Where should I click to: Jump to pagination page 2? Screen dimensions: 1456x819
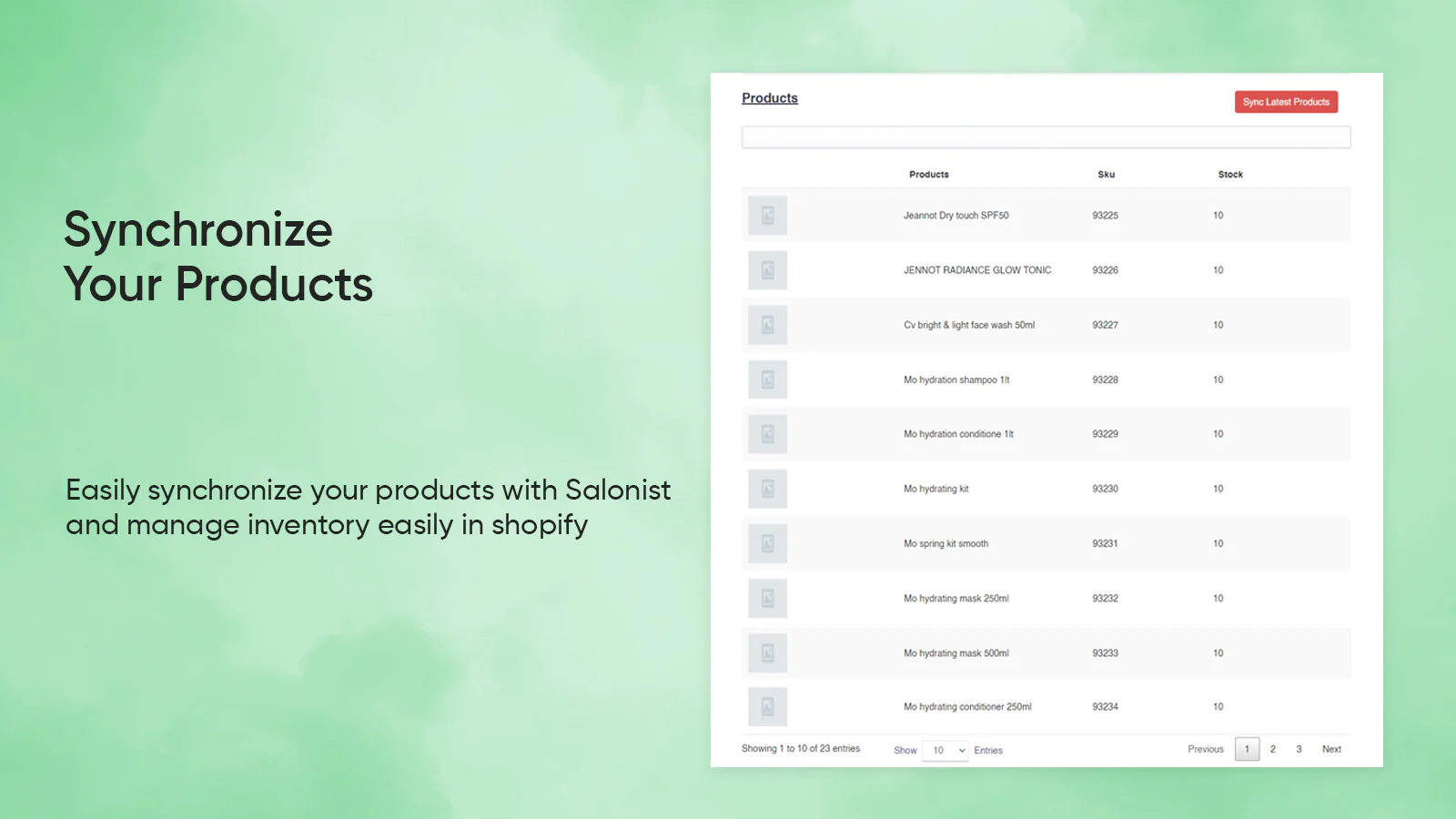[1272, 750]
